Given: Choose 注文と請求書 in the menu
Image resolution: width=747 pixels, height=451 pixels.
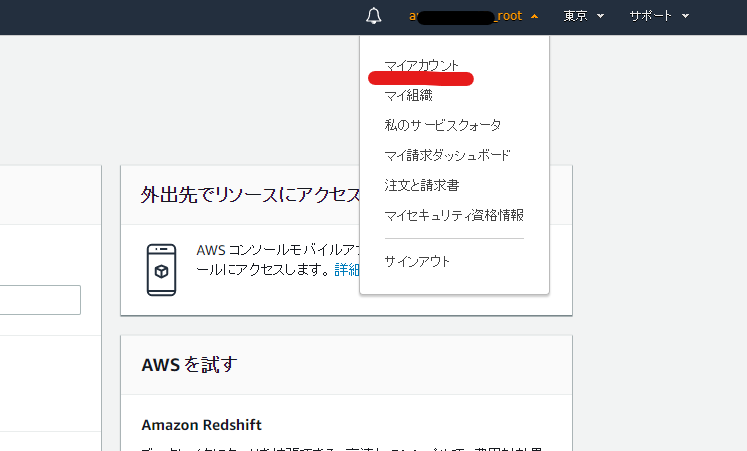Looking at the screenshot, I should tap(422, 185).
